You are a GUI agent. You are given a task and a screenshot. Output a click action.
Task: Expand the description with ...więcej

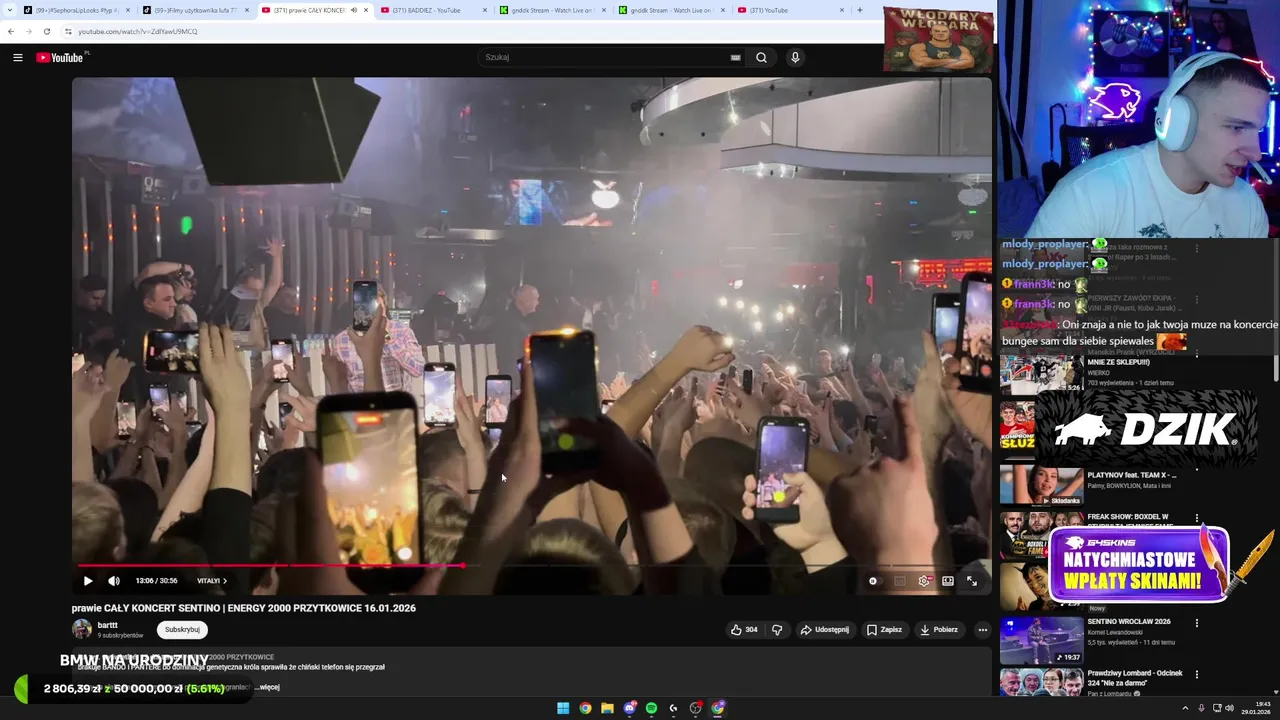coord(266,687)
